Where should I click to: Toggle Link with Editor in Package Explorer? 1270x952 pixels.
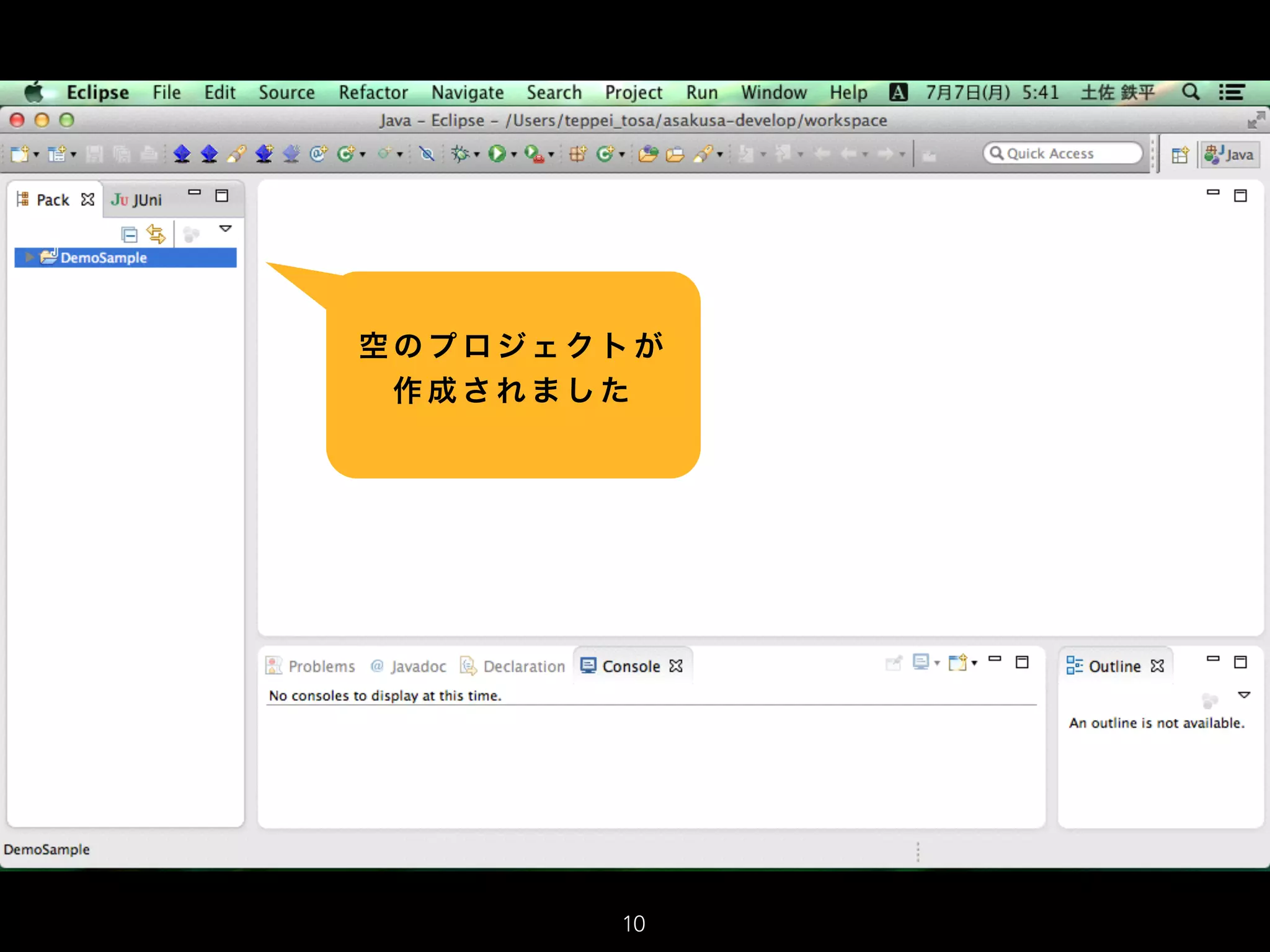156,235
